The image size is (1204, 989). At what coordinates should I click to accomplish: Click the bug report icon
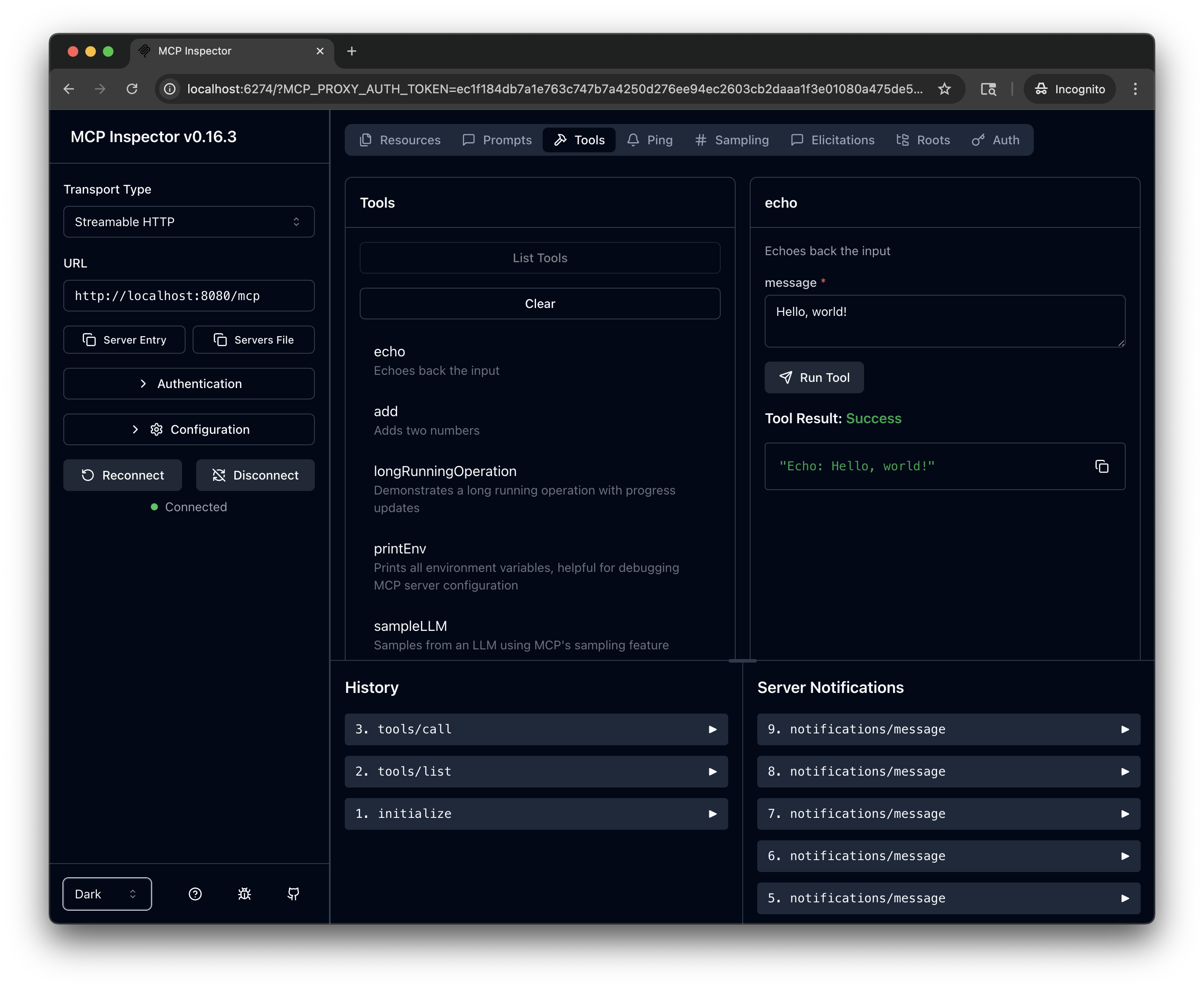point(244,894)
